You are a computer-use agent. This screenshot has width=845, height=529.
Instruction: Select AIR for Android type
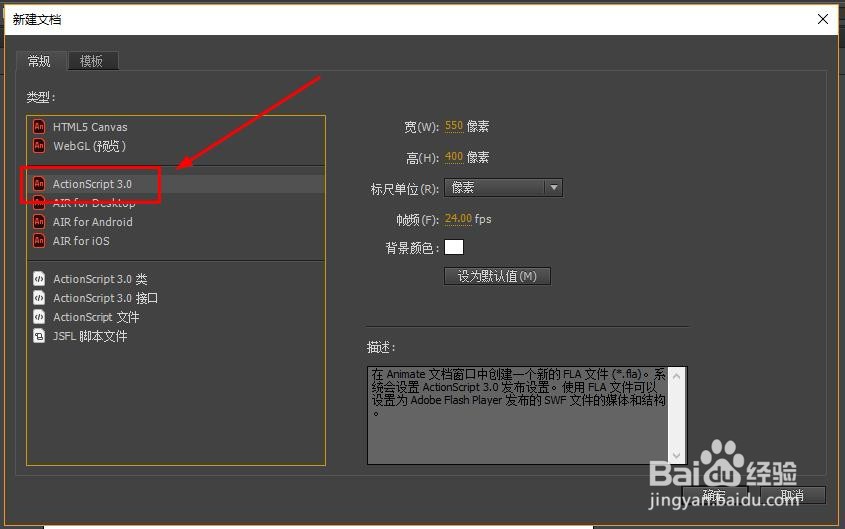point(176,221)
